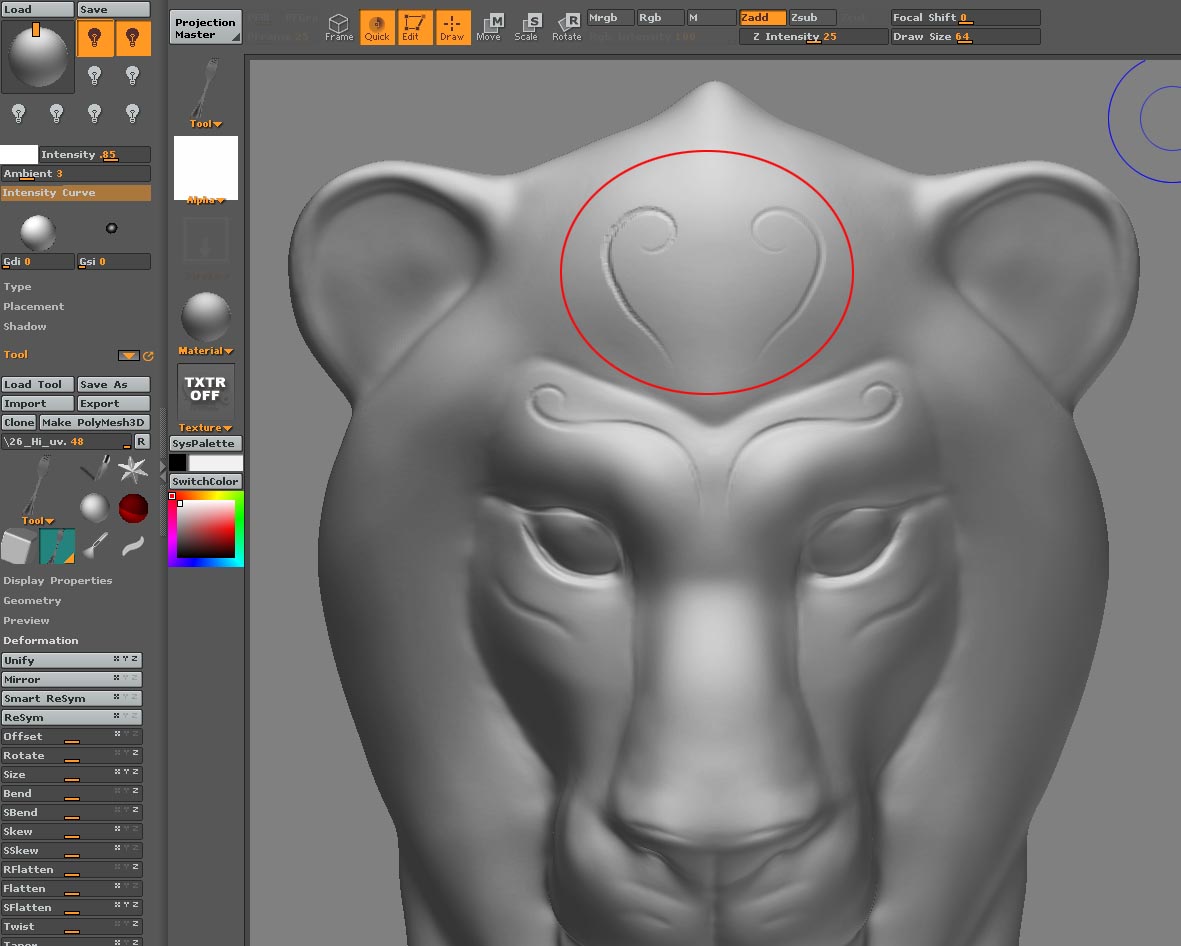Toggle Draw mode in the top toolbar

(452, 27)
